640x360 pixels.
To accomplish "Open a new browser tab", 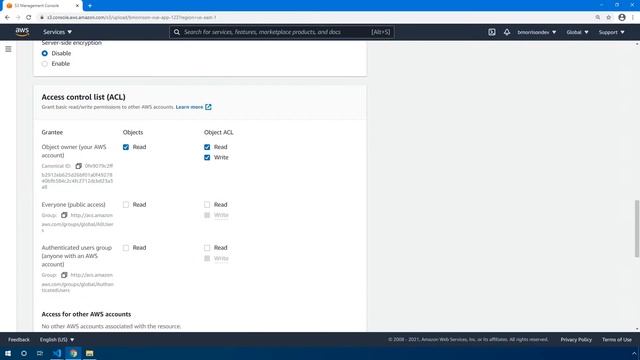I will point(90,6).
